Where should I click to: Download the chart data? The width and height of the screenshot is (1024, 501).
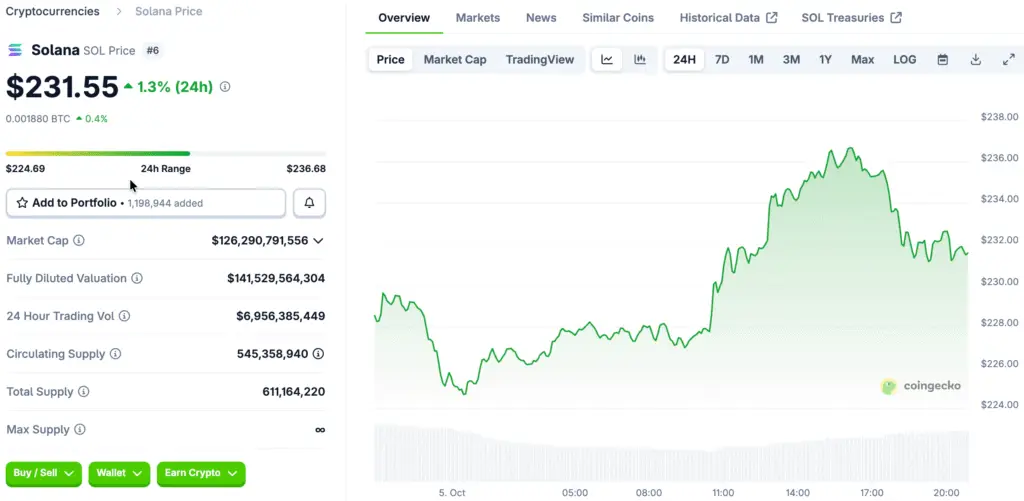coord(975,60)
